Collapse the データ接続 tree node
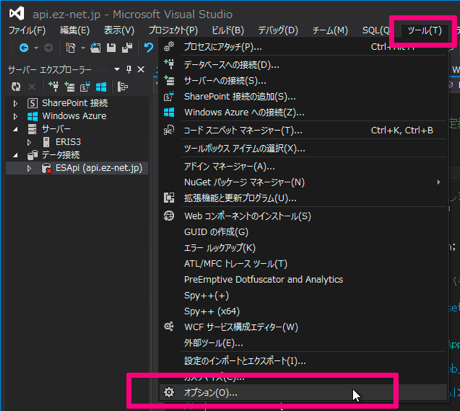This screenshot has height=411, width=460. coord(15,155)
